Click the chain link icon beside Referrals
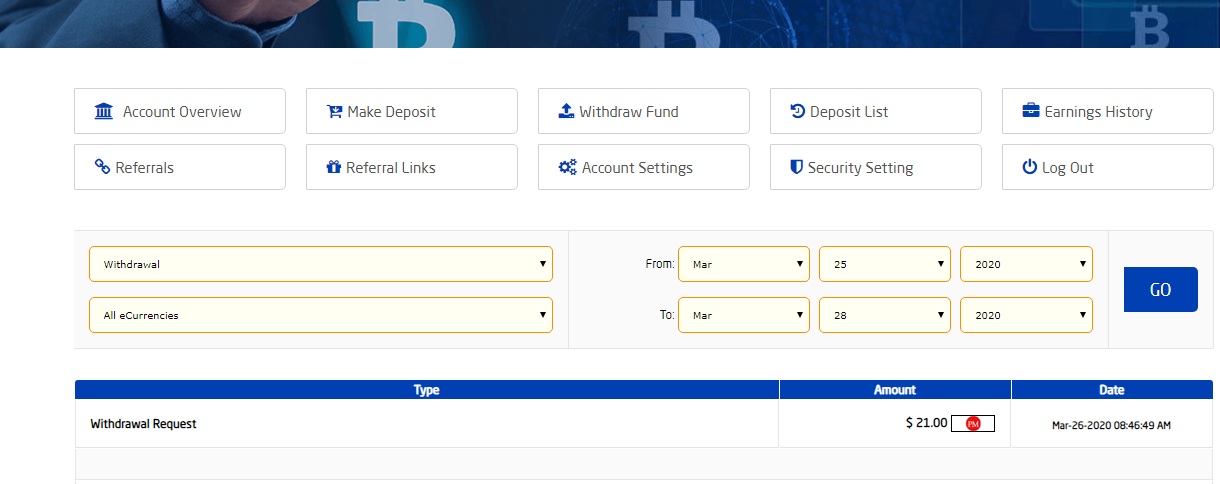Image resolution: width=1220 pixels, height=484 pixels. pyautogui.click(x=102, y=167)
